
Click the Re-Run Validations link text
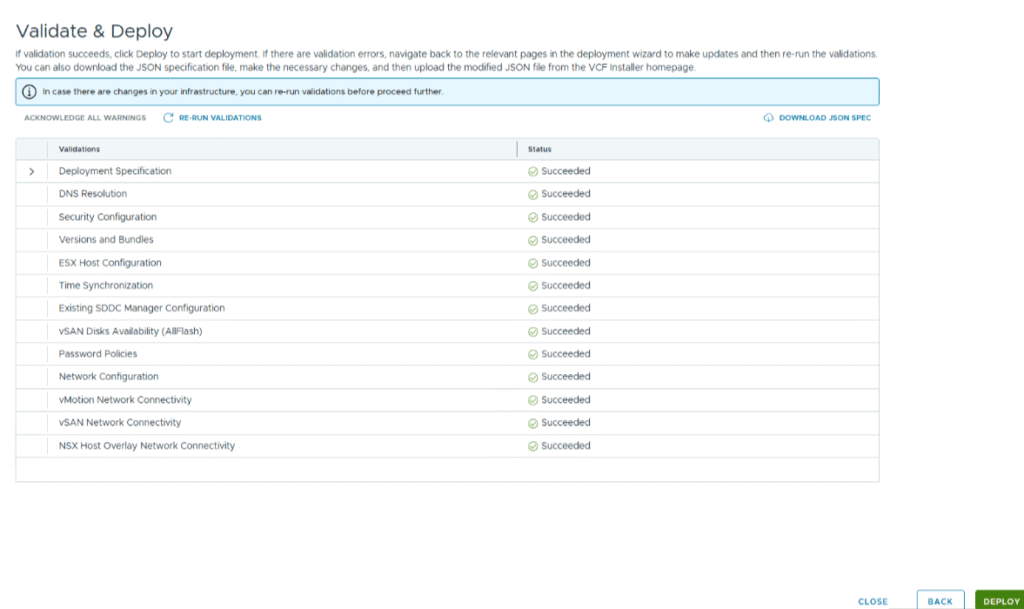[x=220, y=118]
